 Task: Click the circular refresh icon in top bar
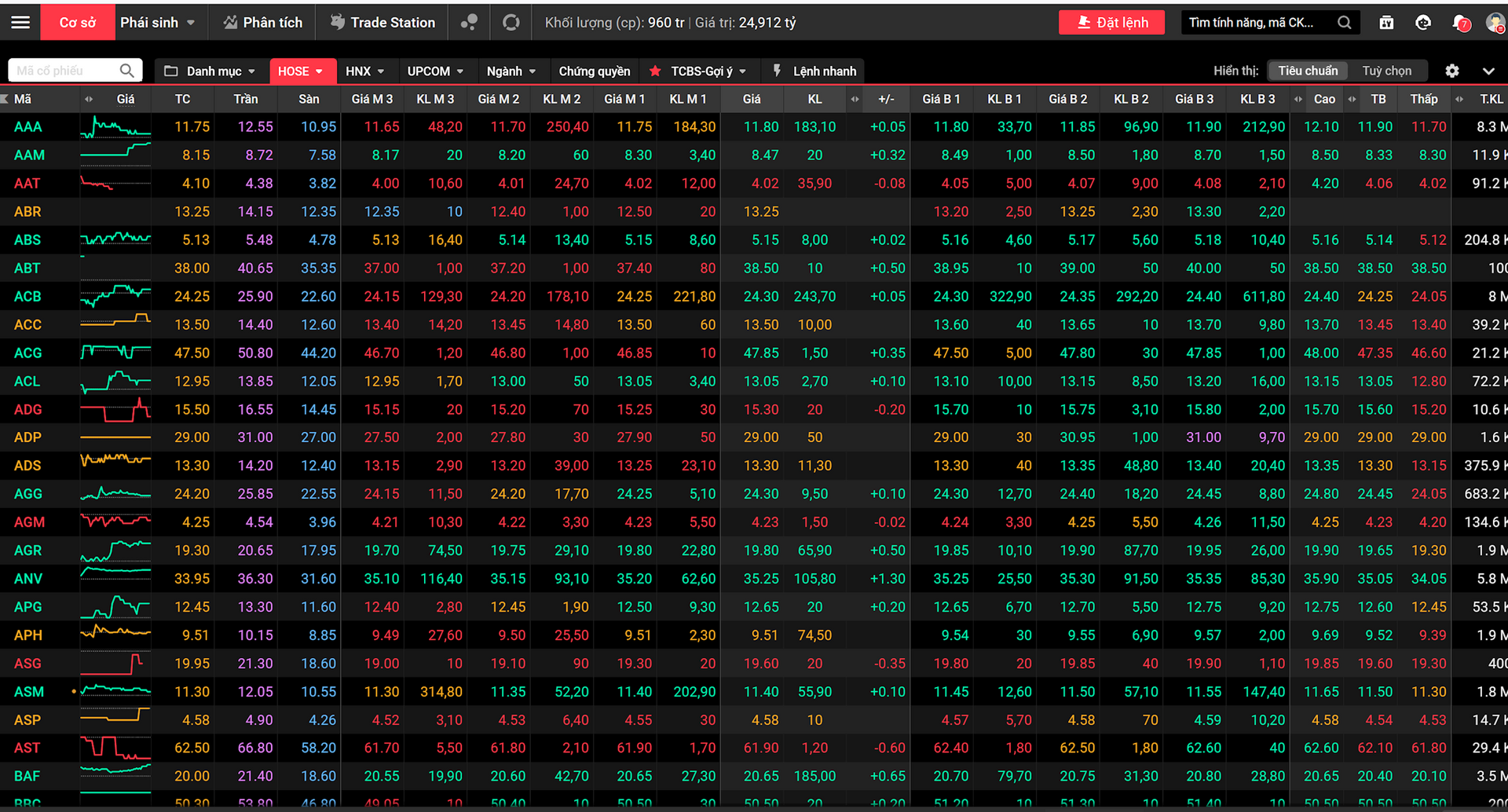[511, 23]
